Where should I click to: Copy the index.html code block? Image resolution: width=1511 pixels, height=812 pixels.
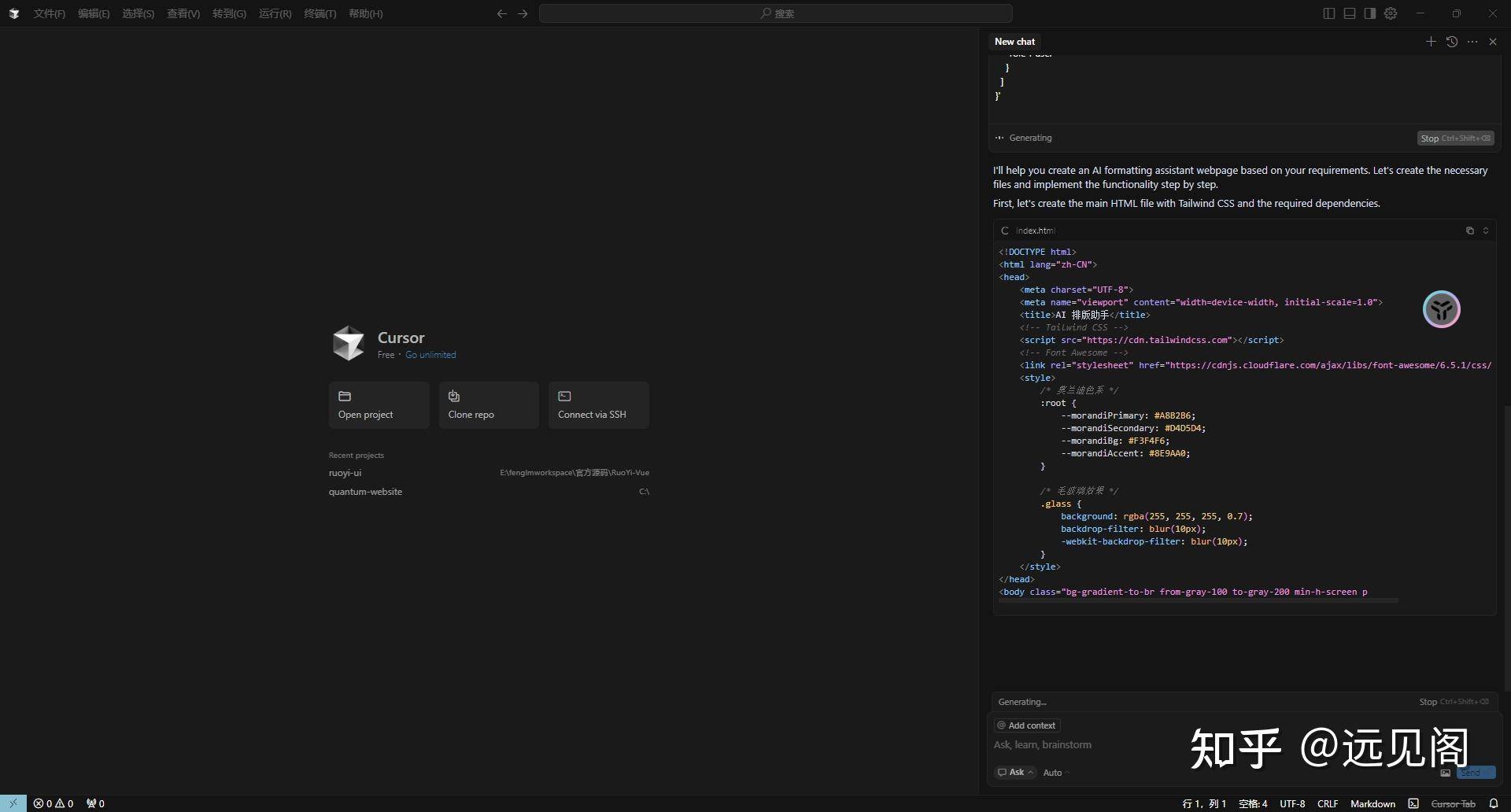1469,231
